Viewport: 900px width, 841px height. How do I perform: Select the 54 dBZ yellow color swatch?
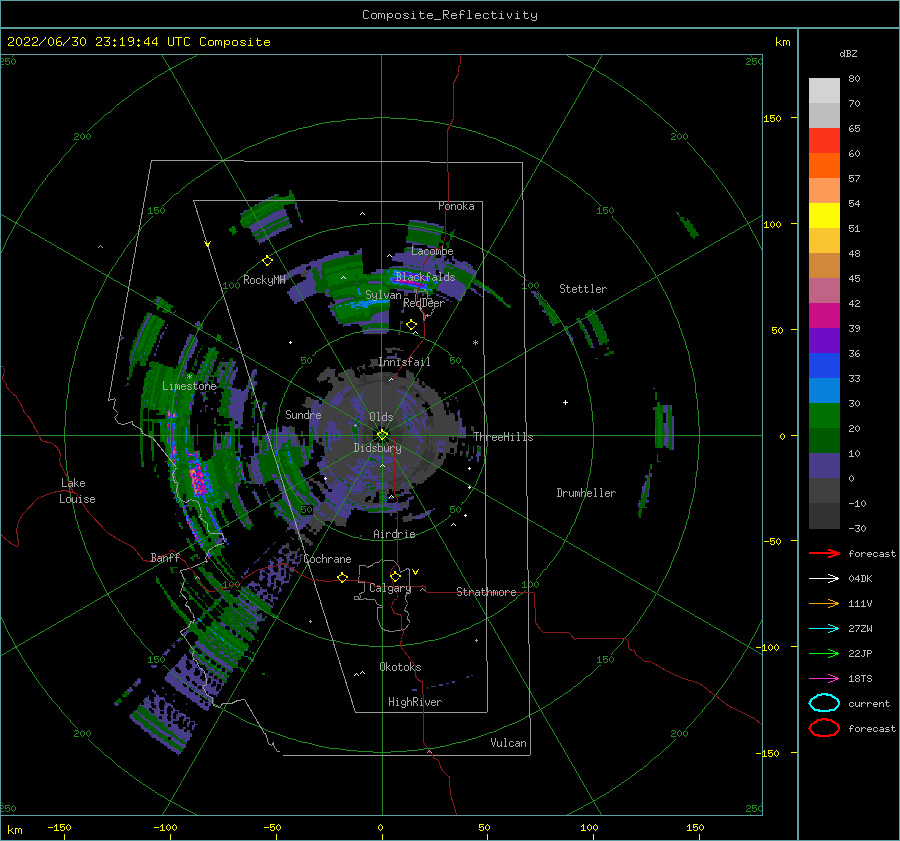(x=824, y=215)
